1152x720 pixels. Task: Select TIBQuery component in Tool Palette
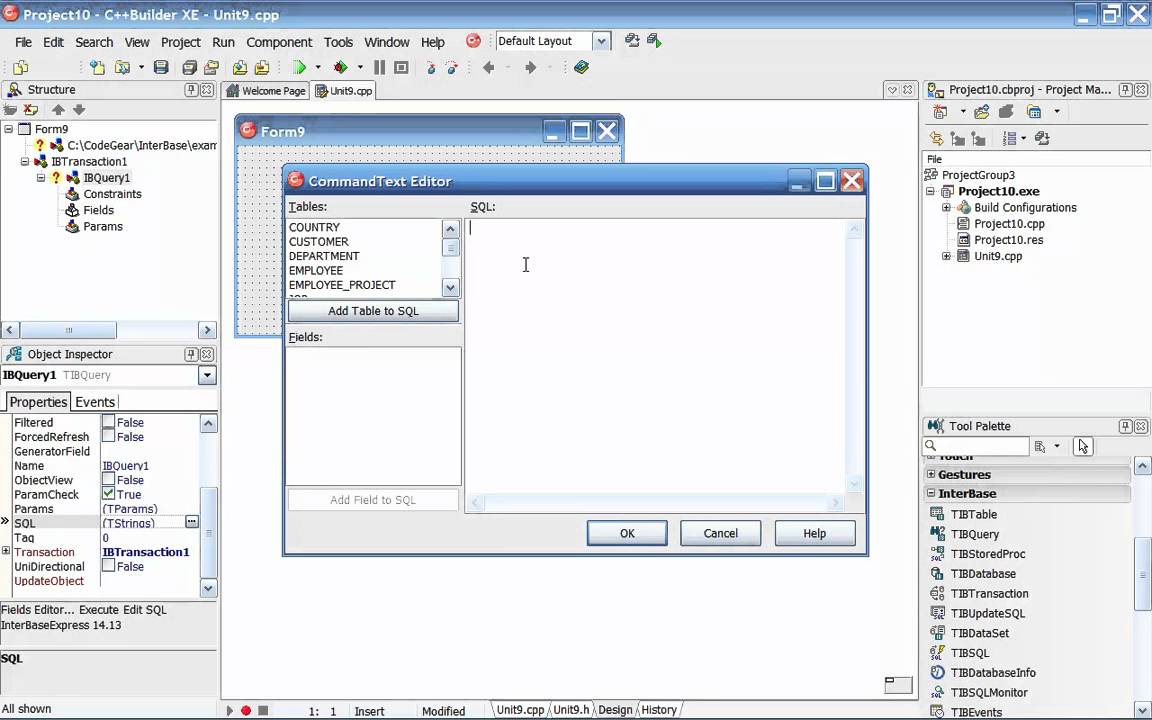974,534
